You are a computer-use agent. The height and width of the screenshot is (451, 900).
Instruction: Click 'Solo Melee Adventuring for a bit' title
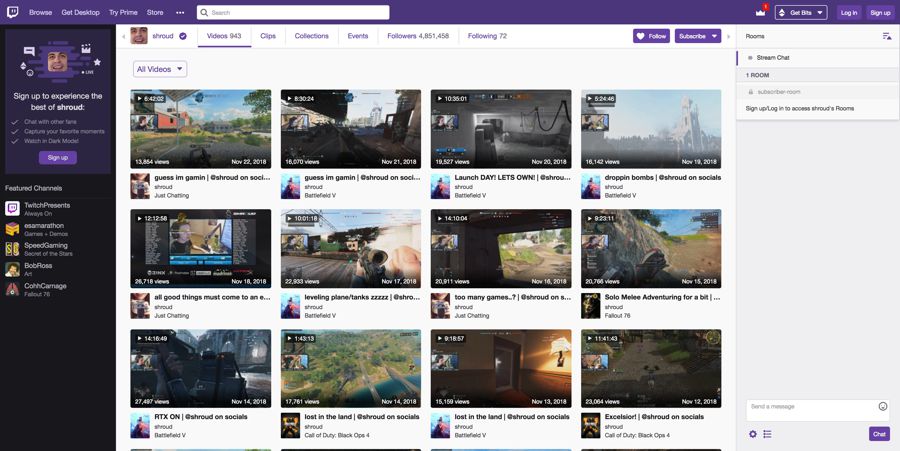[662, 297]
